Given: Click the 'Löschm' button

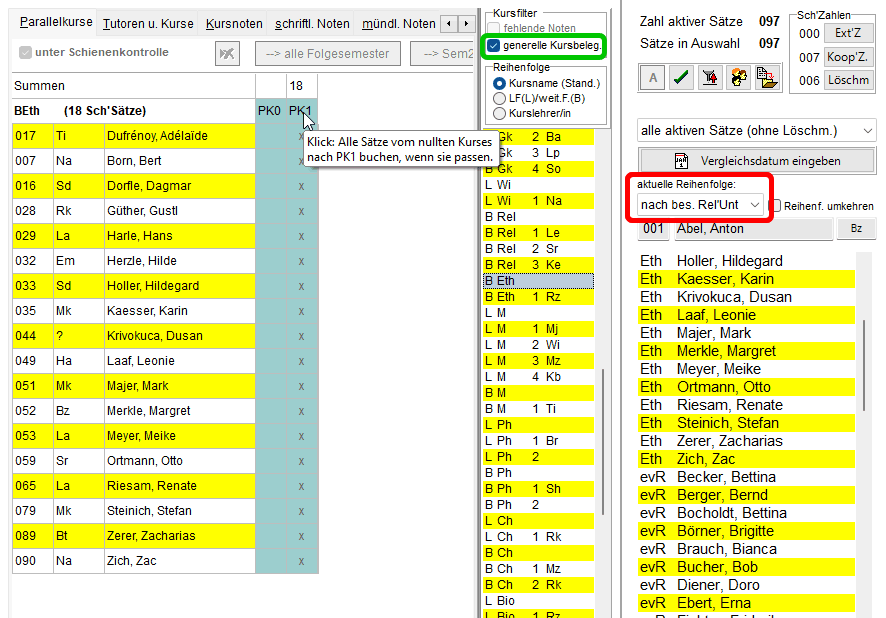Looking at the screenshot, I should (848, 80).
